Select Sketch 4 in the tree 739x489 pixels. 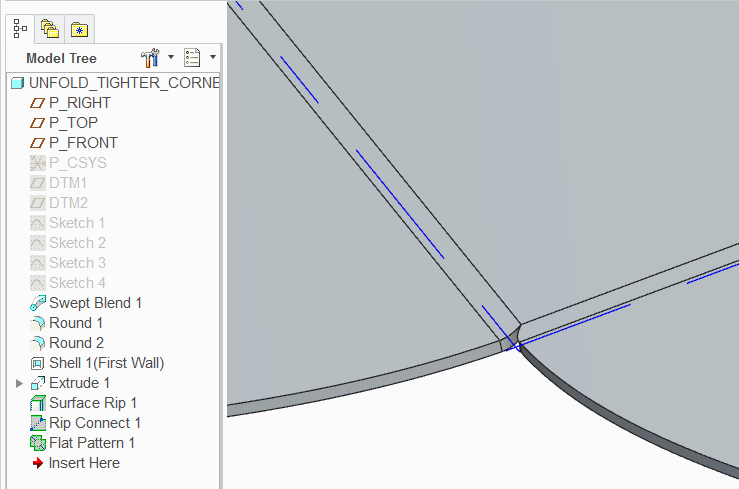coord(77,283)
